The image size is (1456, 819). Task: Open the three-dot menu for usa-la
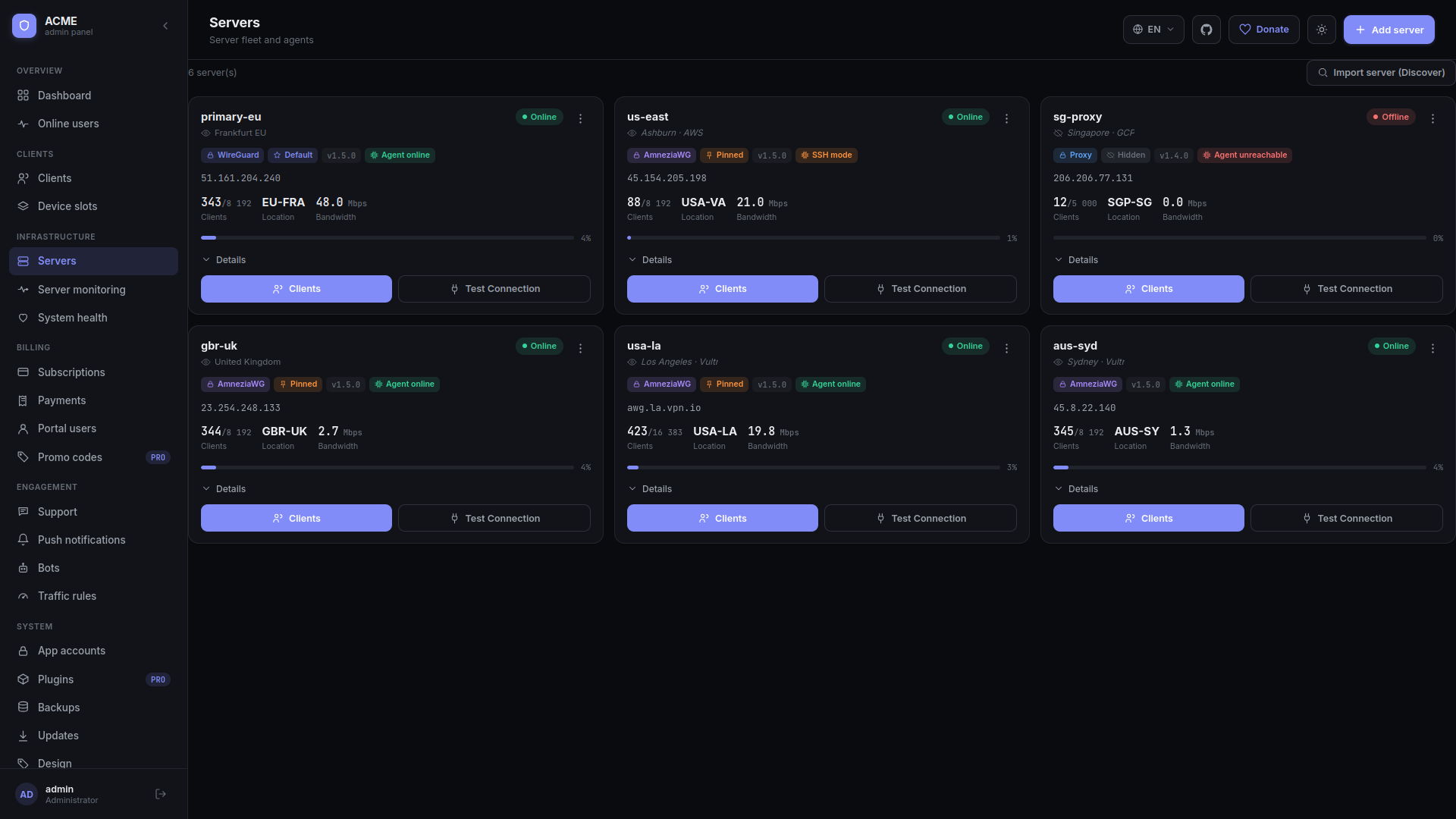pos(1007,348)
